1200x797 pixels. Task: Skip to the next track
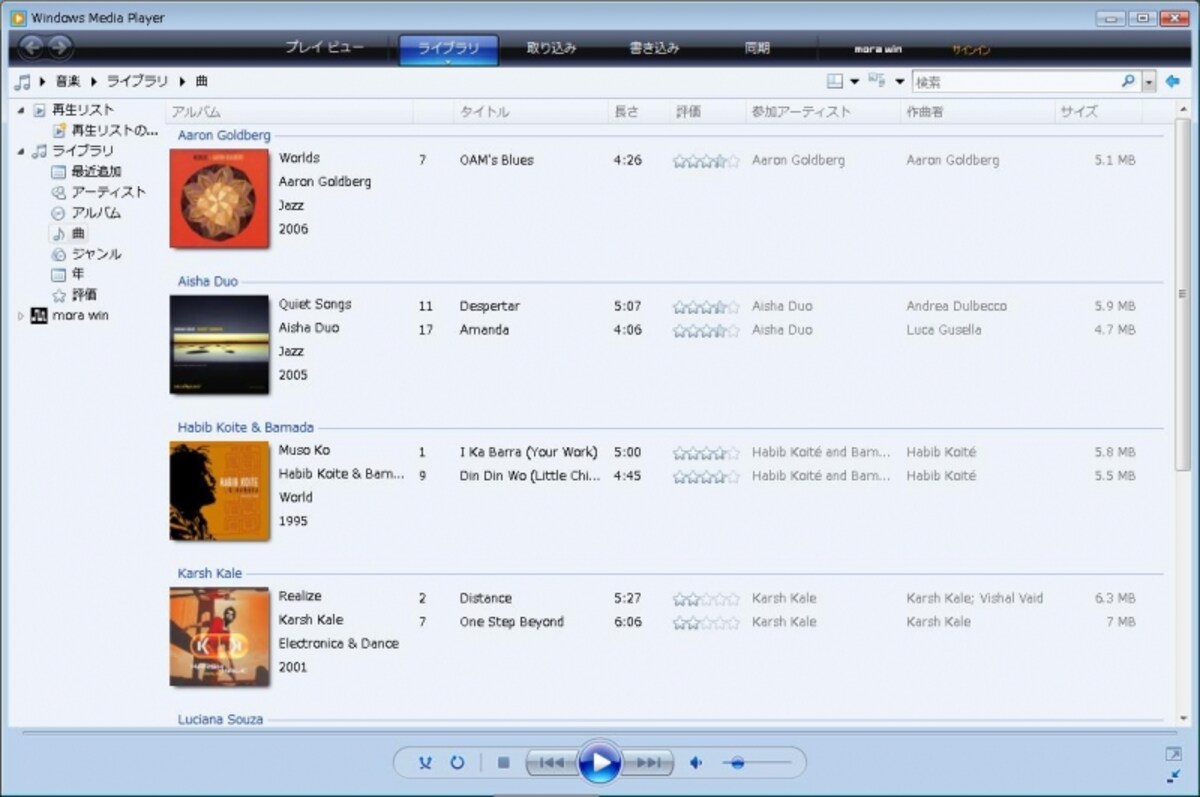point(649,763)
